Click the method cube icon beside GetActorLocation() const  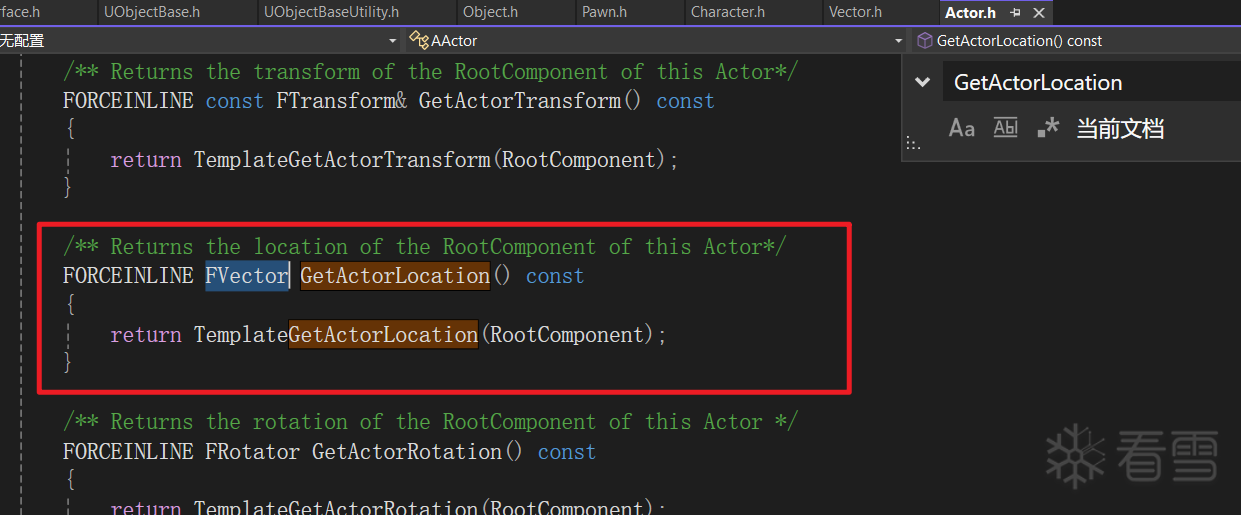coord(925,40)
